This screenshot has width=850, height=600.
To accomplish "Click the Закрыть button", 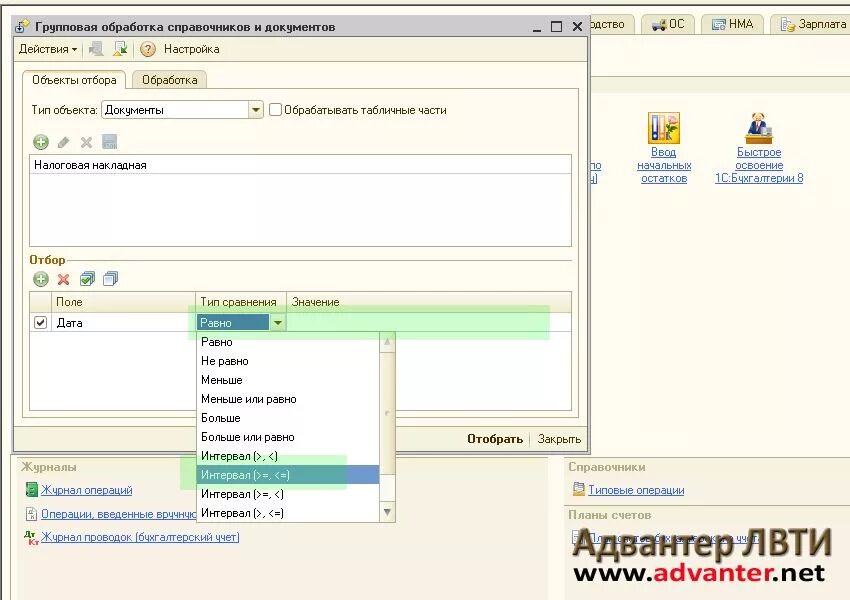I will (559, 439).
